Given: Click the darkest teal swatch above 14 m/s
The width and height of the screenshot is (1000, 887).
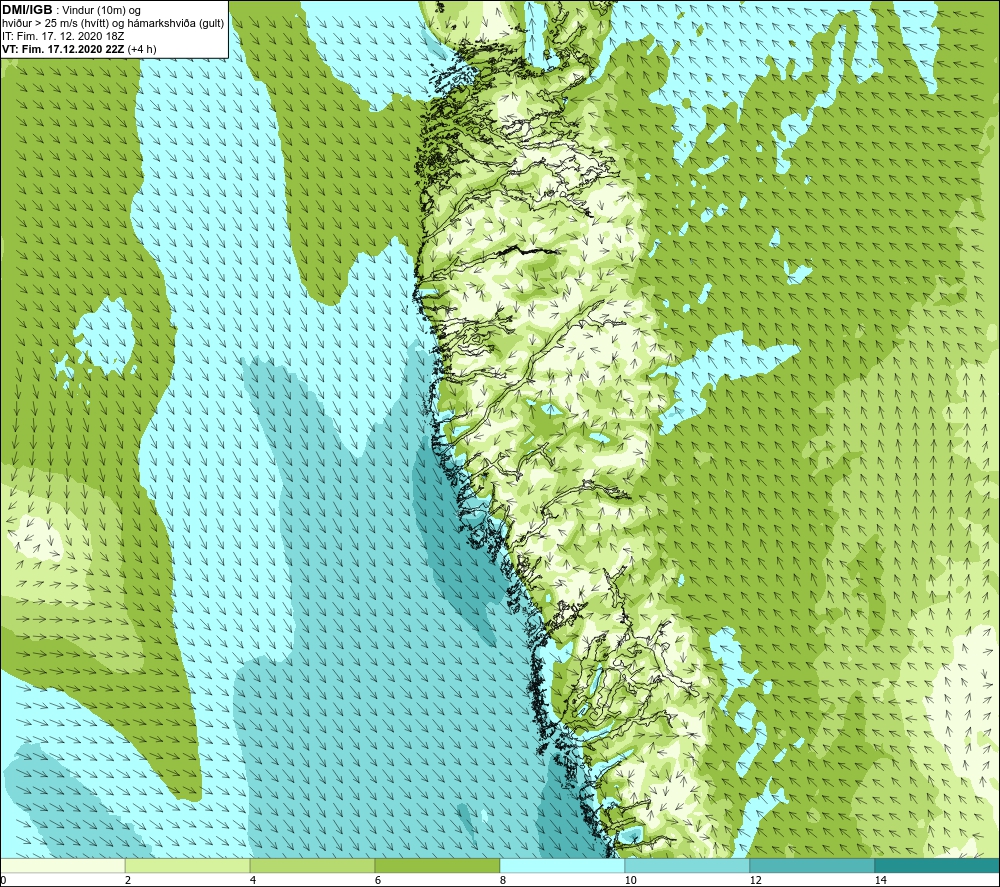Looking at the screenshot, I should click(x=938, y=865).
